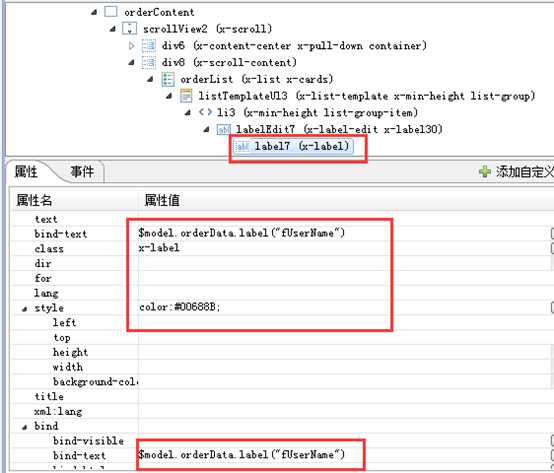Select labelEdit7 (x-label-edit) node

(x=339, y=129)
